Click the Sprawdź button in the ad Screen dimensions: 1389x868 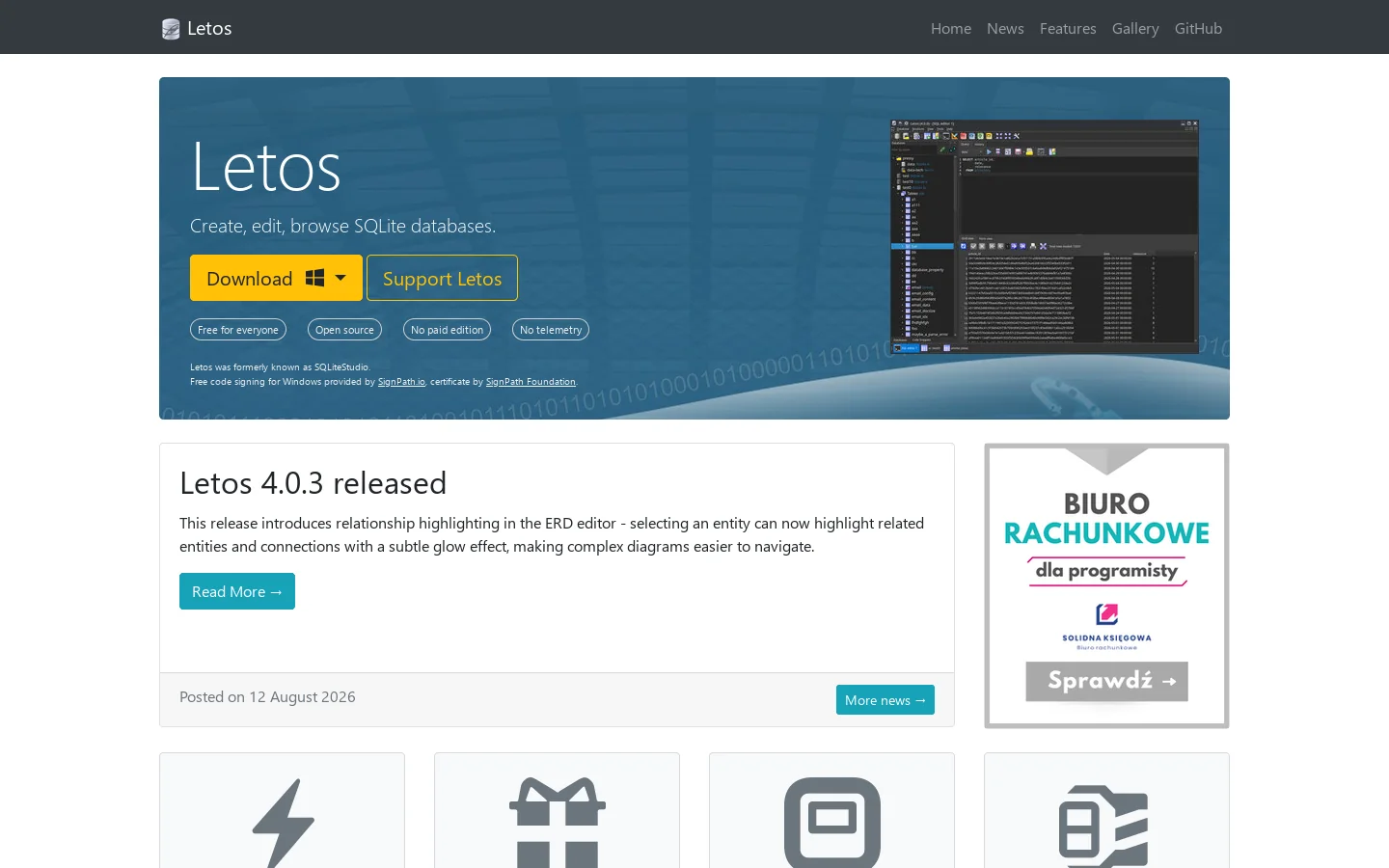click(1106, 681)
